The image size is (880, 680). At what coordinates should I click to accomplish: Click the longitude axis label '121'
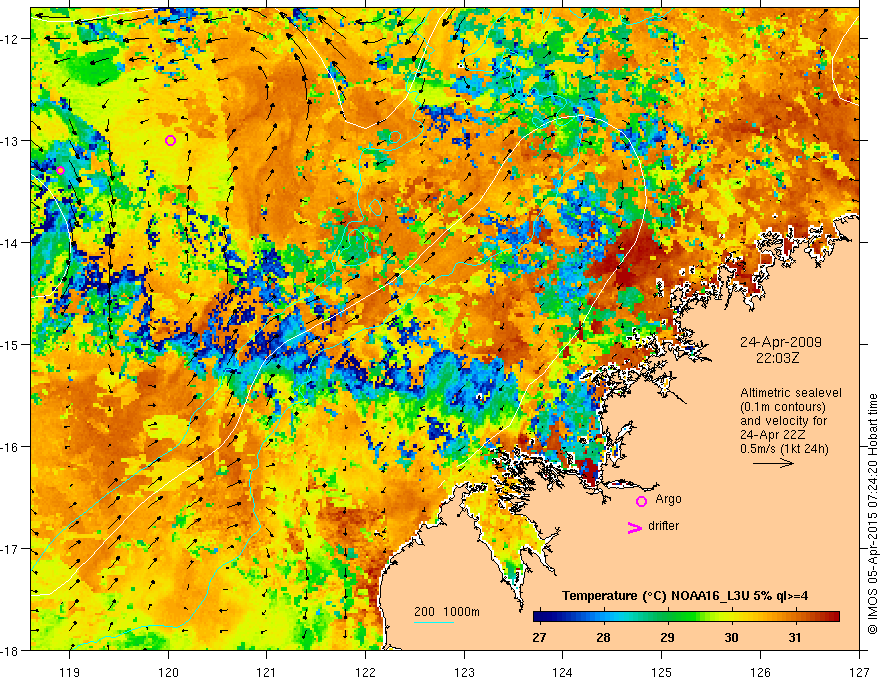(x=267, y=672)
